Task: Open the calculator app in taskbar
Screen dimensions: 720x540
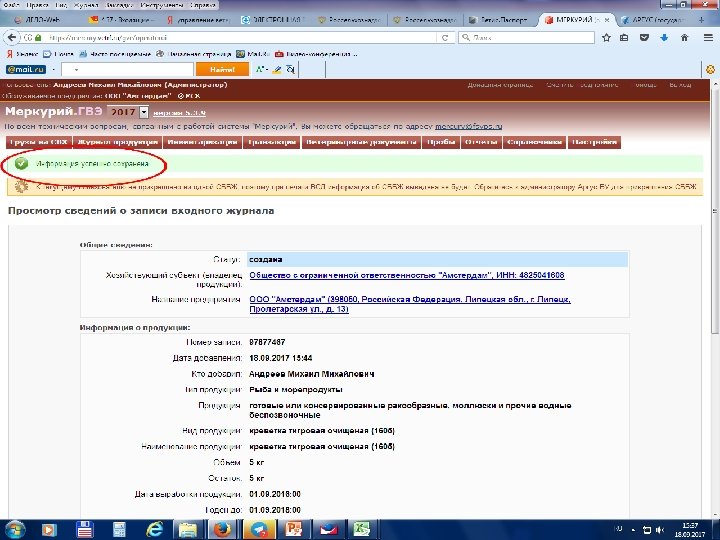Action: (x=119, y=530)
